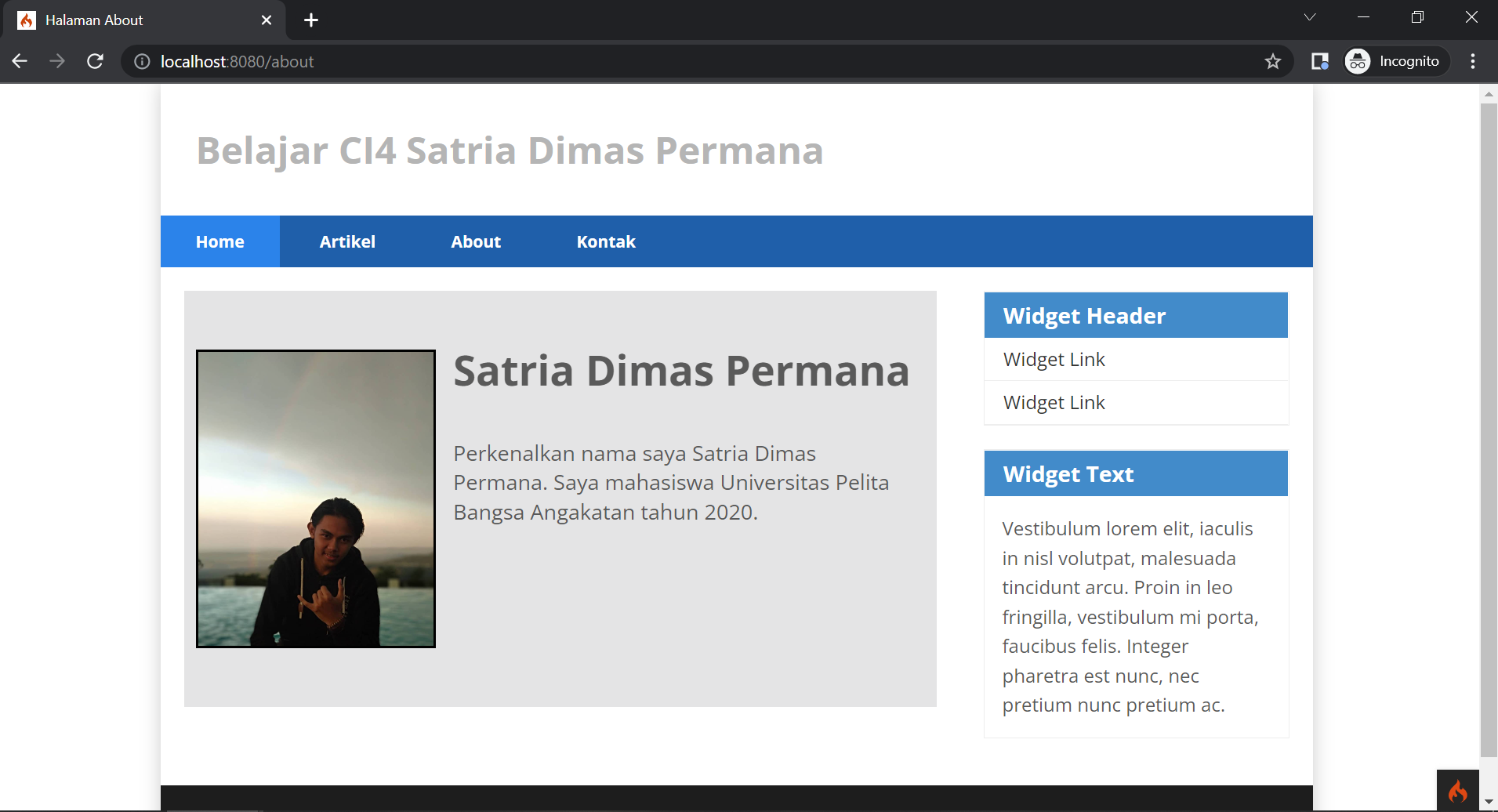This screenshot has width=1498, height=812.
Task: Open Artikel navigation item
Action: pos(347,241)
